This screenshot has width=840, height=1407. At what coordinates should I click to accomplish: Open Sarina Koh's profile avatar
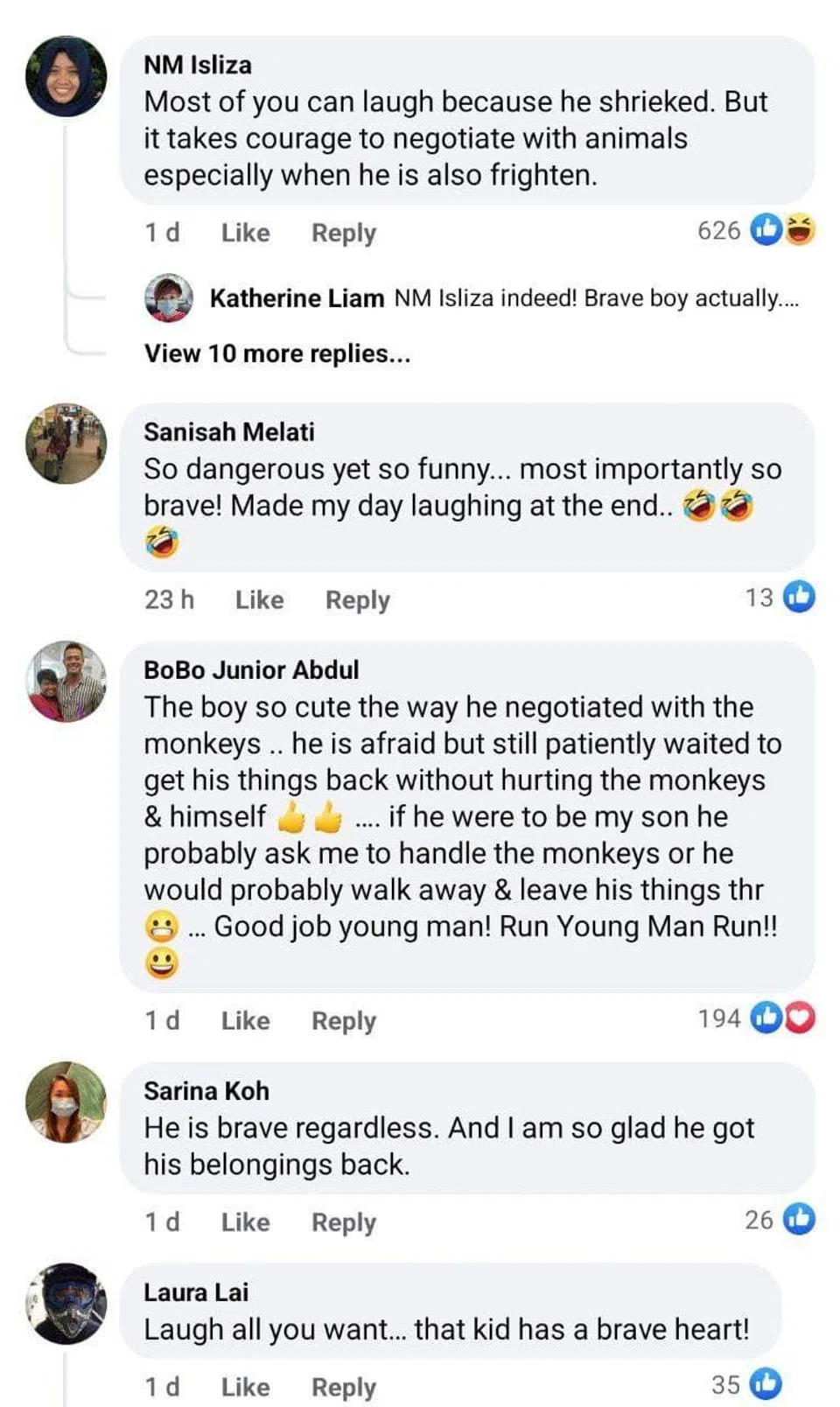point(66,1102)
